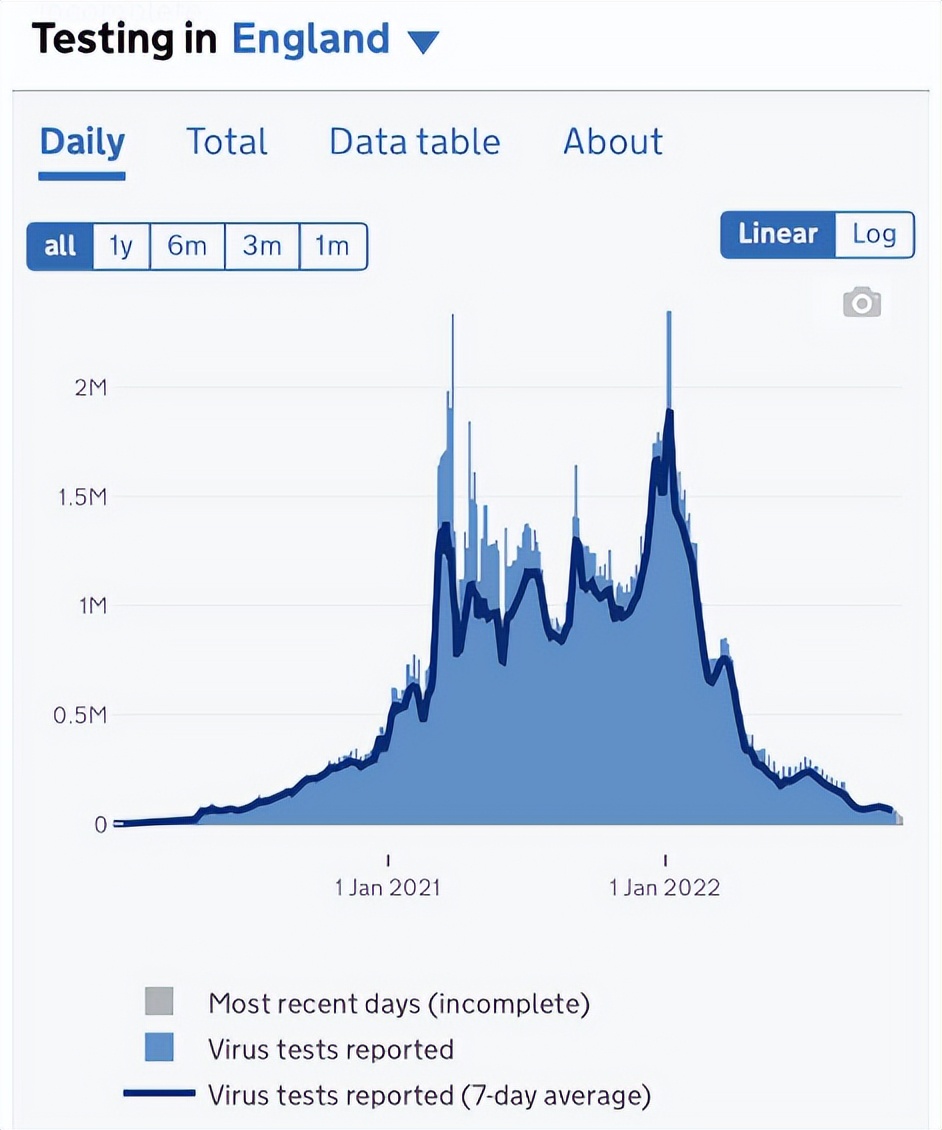Open the Total tab
This screenshot has width=942, height=1130.
click(227, 142)
